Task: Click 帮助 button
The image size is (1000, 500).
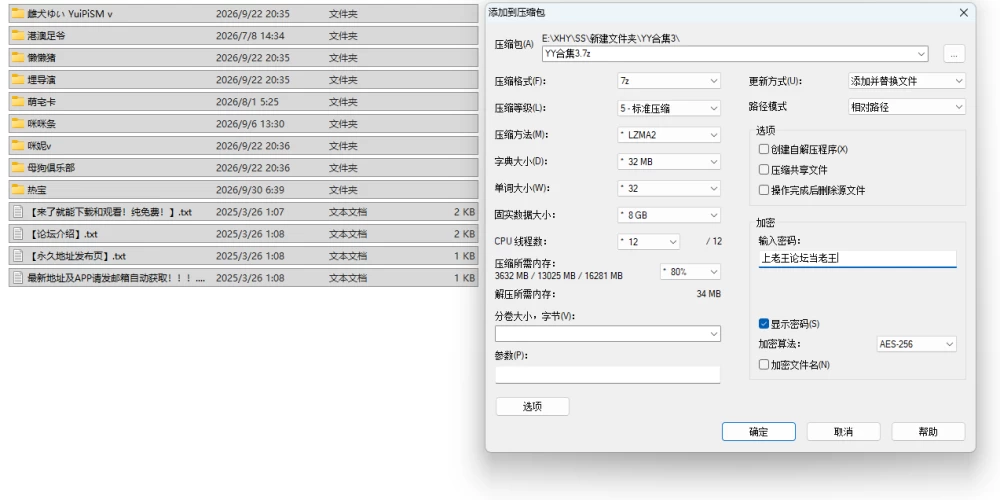Action: (928, 432)
